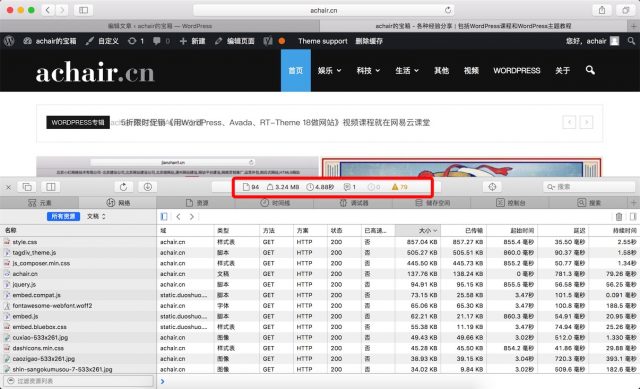Click 删除缓存 clear cache item

click(369, 41)
